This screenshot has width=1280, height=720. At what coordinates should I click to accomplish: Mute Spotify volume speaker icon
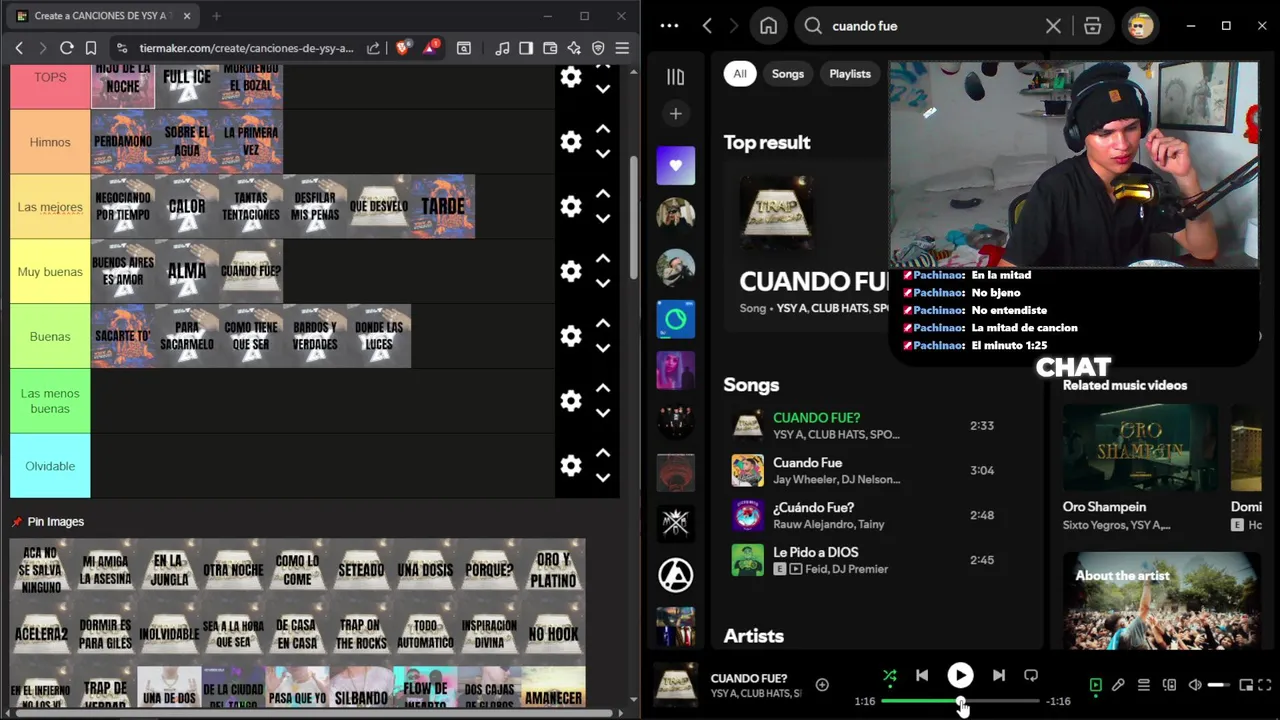[1194, 685]
